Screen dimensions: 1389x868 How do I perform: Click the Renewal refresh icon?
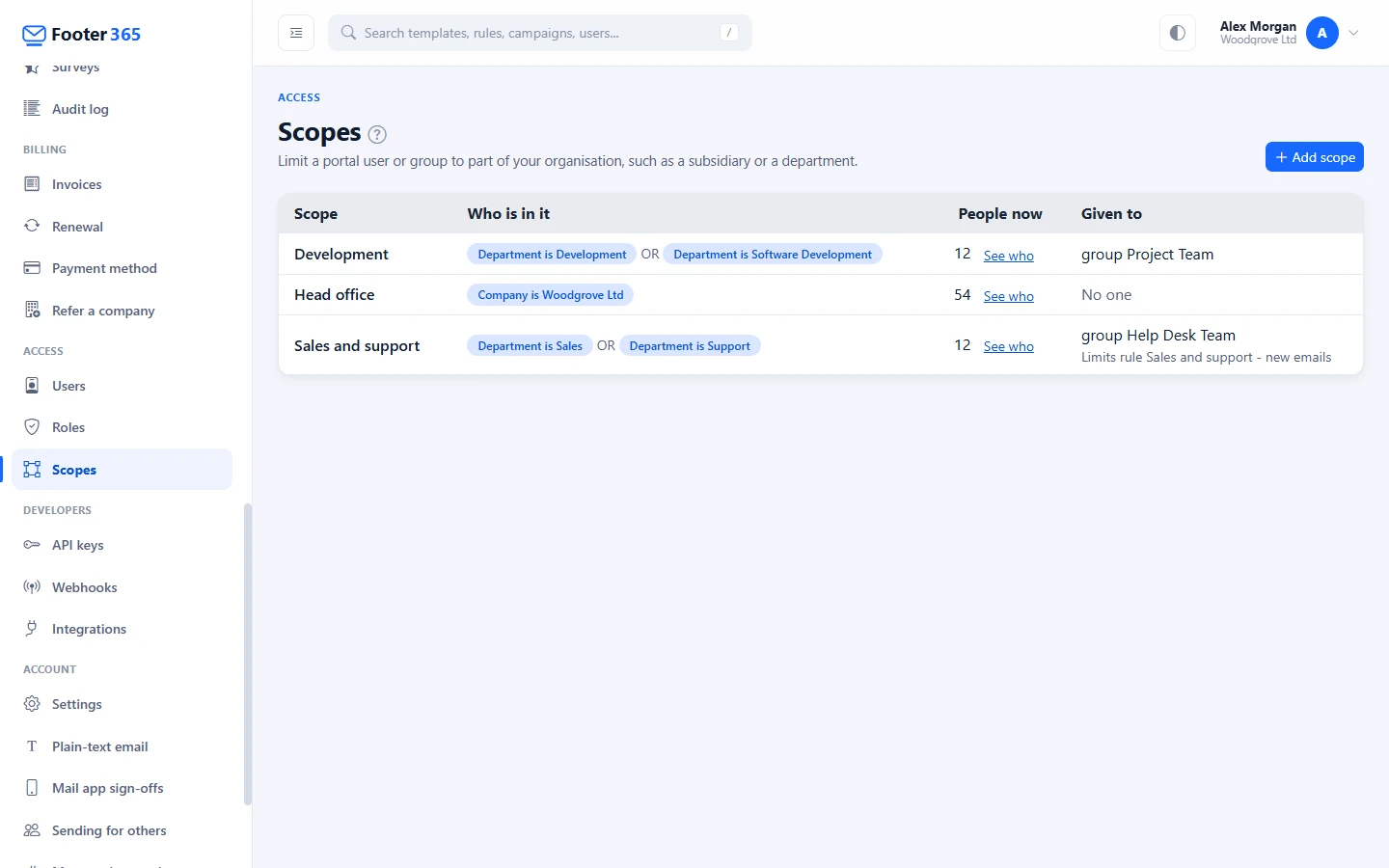[x=32, y=226]
